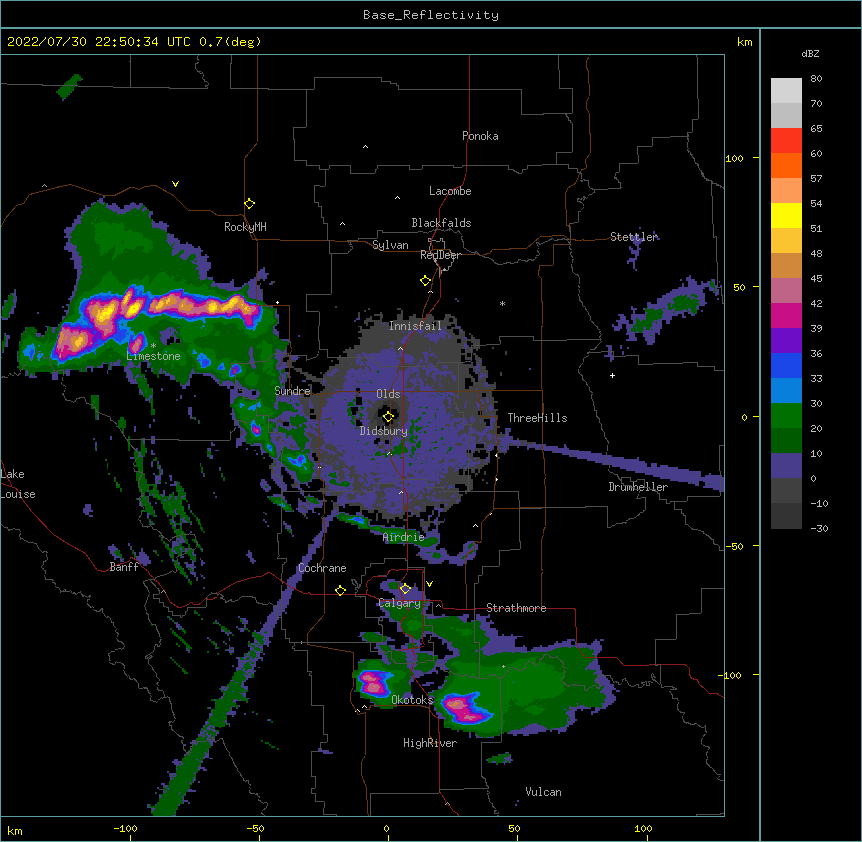The image size is (862, 842).
Task: Click the Airdrie label
Action: [x=404, y=536]
